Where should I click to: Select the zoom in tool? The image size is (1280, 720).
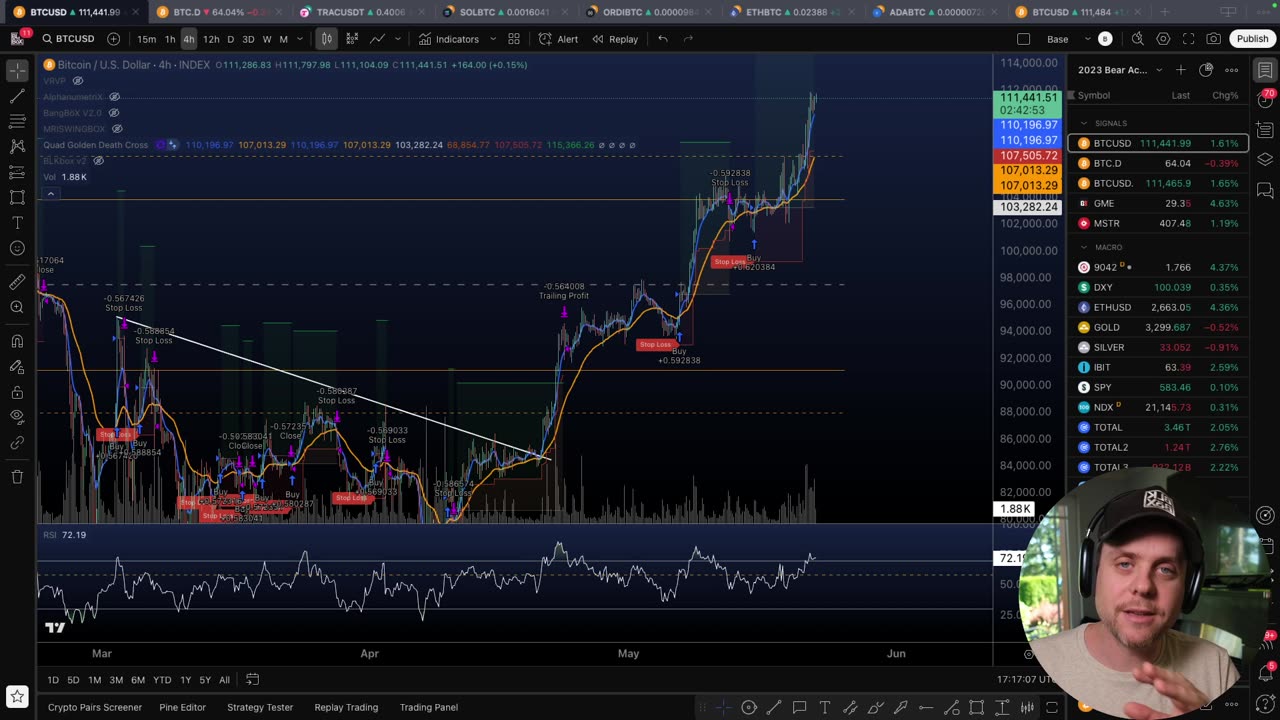pos(17,307)
